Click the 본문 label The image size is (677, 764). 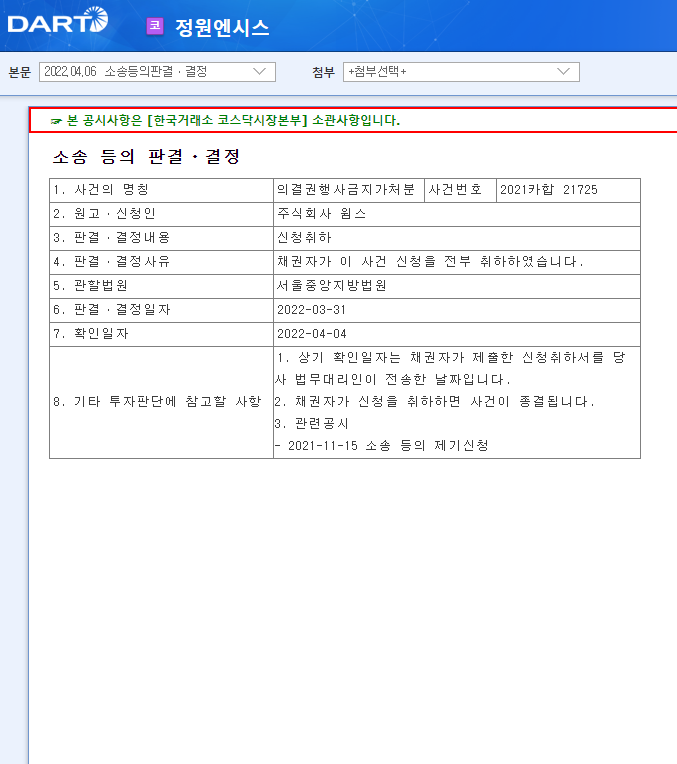(x=20, y=72)
